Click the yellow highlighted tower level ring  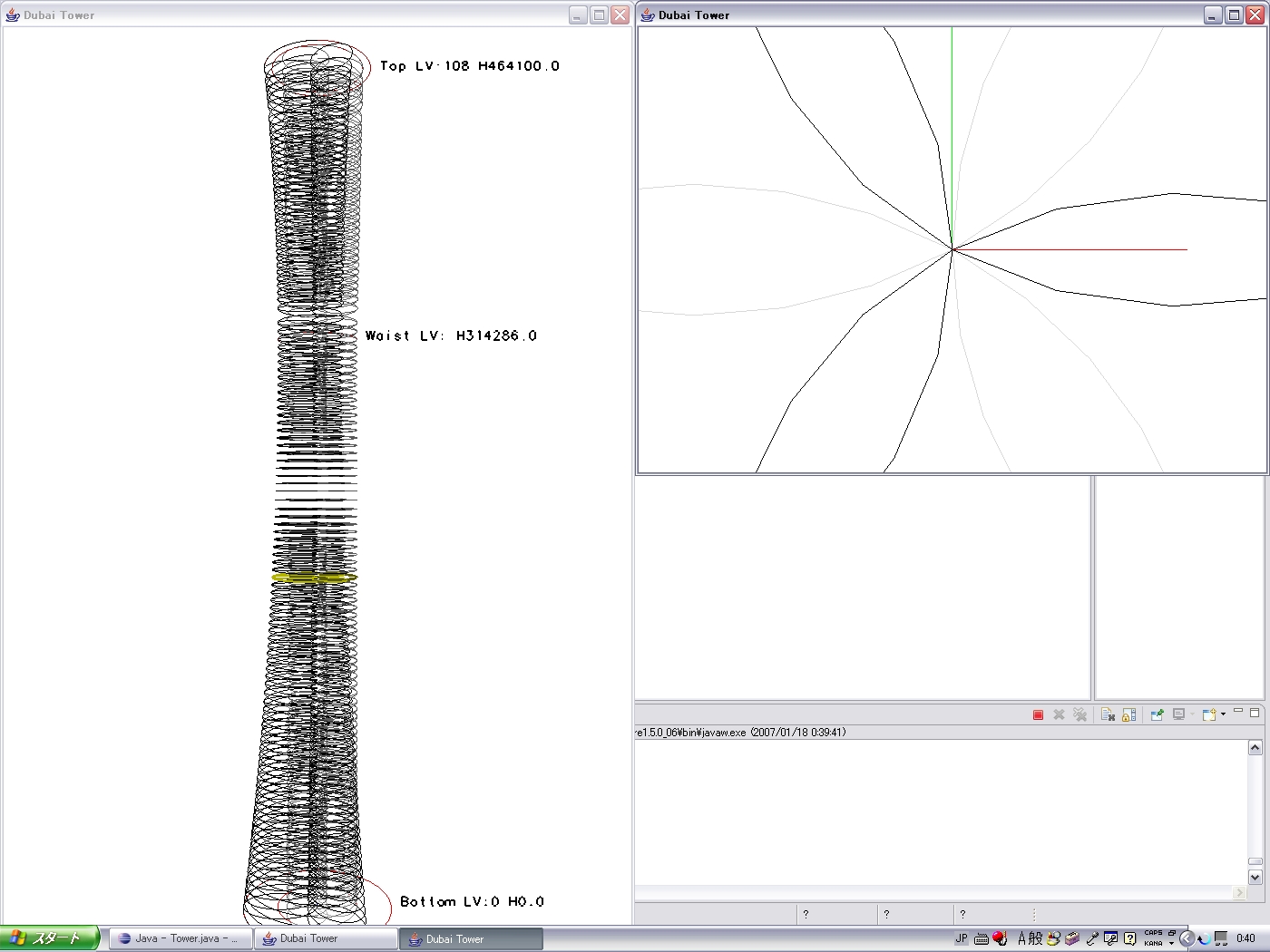314,578
